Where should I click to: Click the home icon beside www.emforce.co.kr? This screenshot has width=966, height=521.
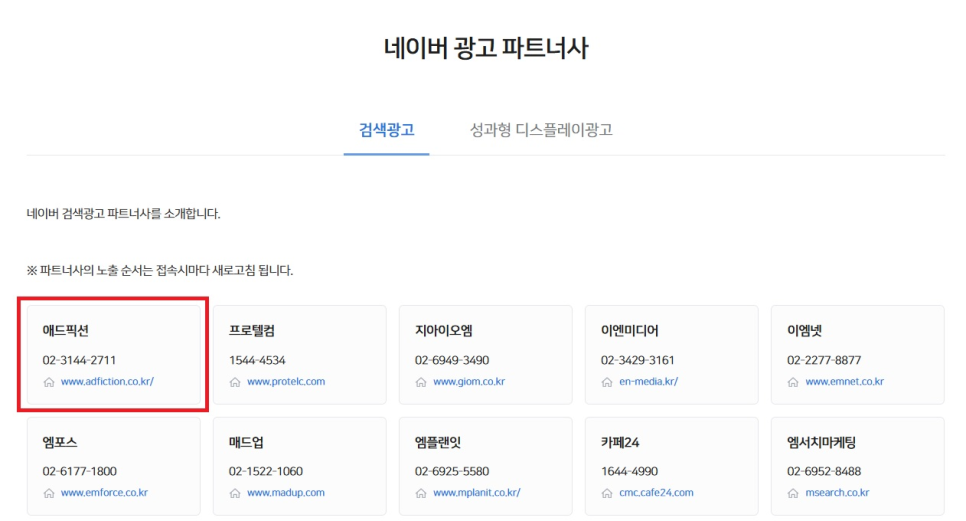49,493
